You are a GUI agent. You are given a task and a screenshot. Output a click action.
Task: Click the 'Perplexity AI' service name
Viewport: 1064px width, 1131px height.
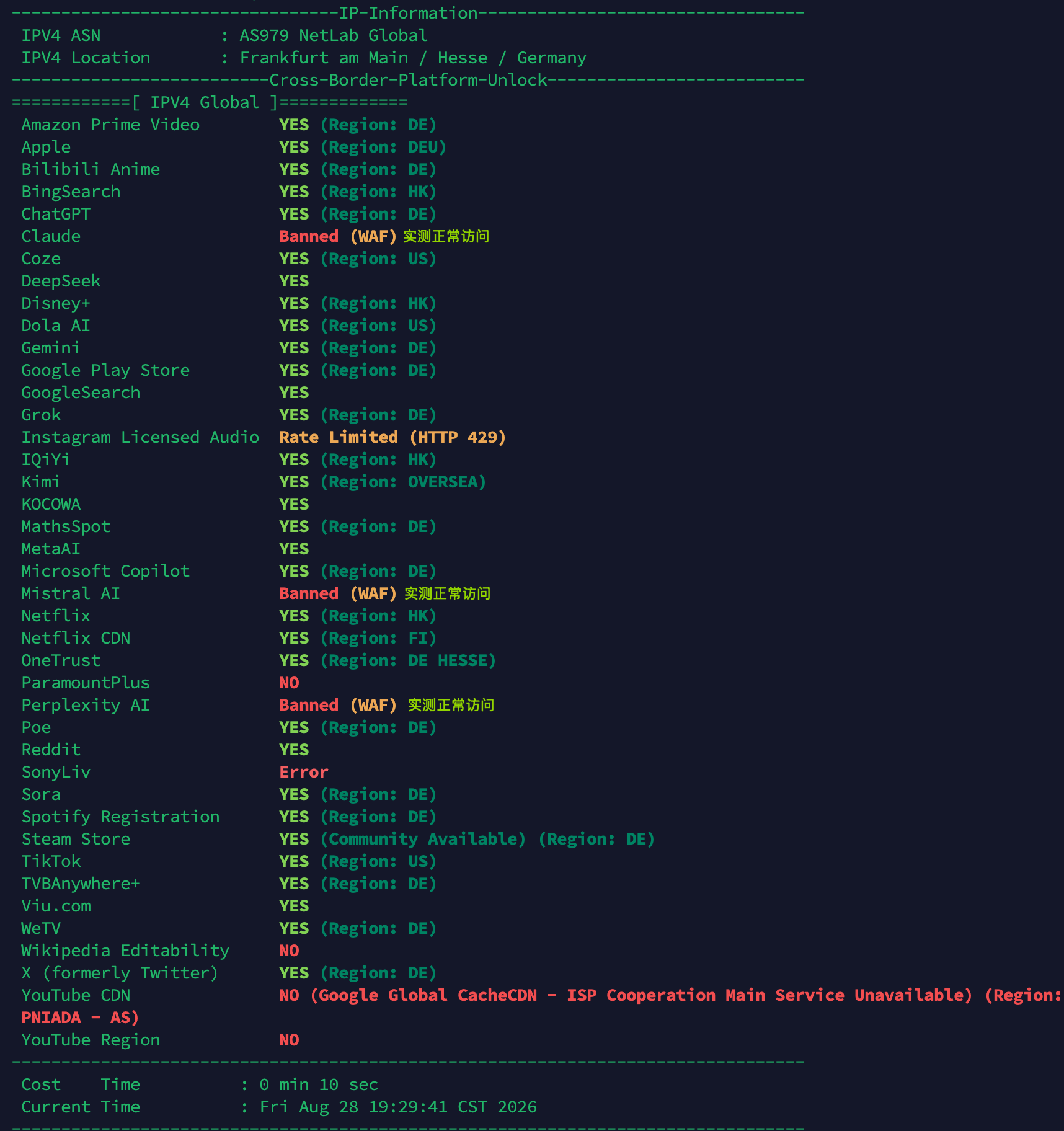(86, 705)
